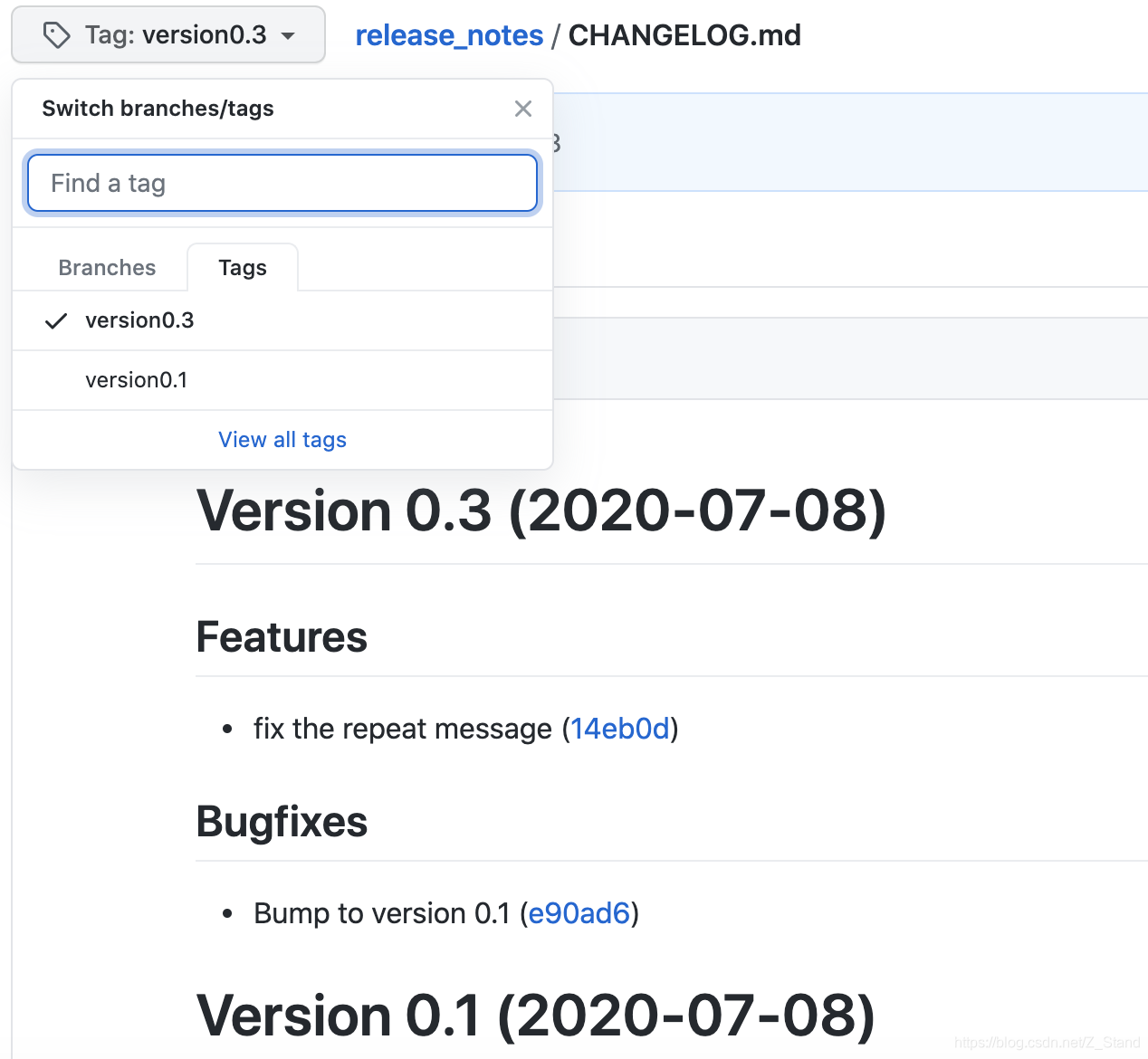This screenshot has width=1148, height=1059.
Task: Select the version0.3 tag row
Action: [139, 320]
